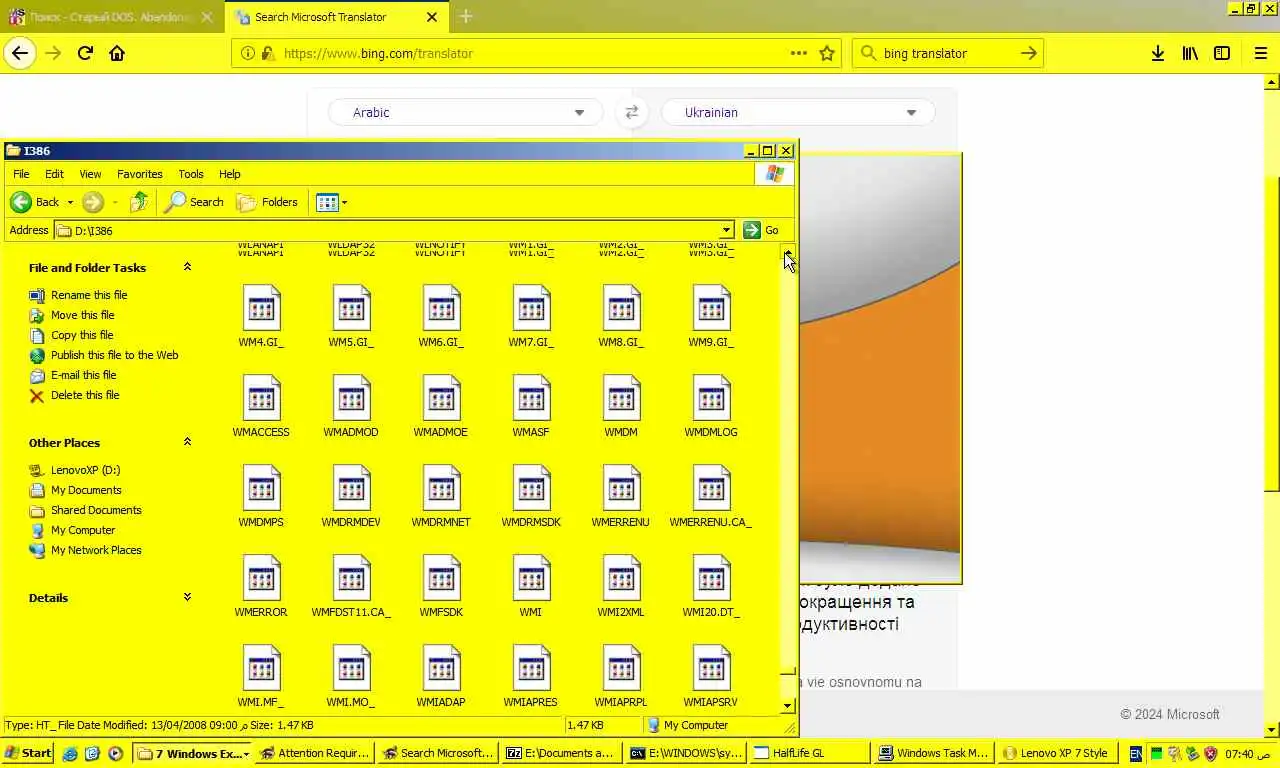Click Rename this file link
This screenshot has height=768, width=1280.
[89, 295]
